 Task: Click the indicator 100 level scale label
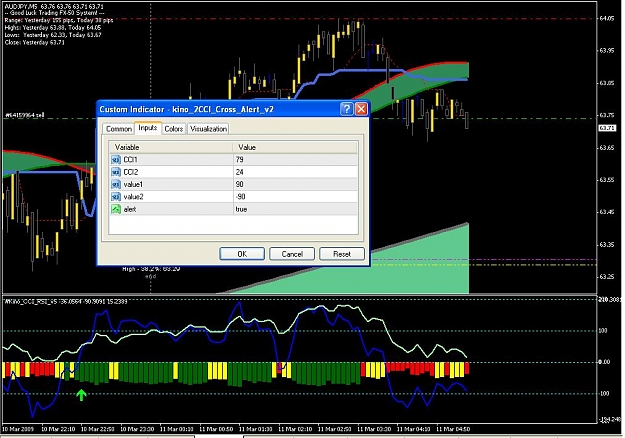tap(603, 331)
